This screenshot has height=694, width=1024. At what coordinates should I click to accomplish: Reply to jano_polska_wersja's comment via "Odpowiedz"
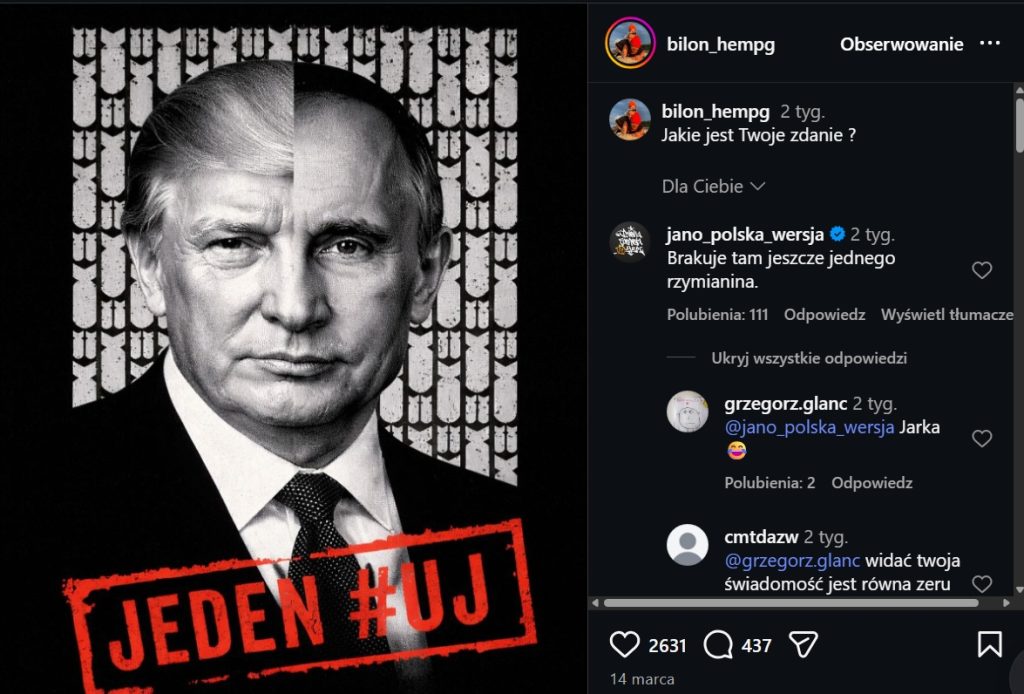tap(824, 314)
